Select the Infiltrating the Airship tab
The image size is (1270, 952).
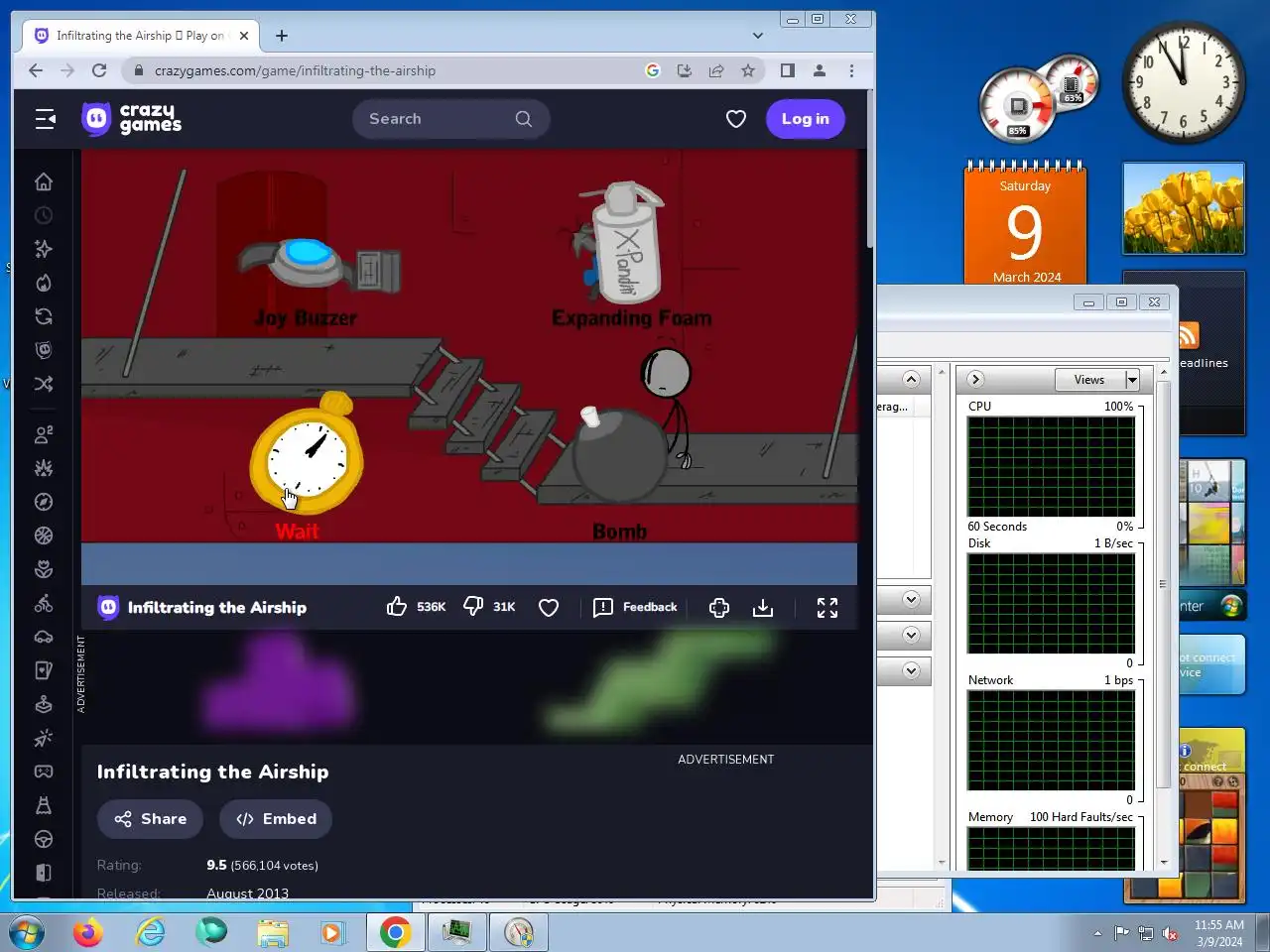[139, 36]
